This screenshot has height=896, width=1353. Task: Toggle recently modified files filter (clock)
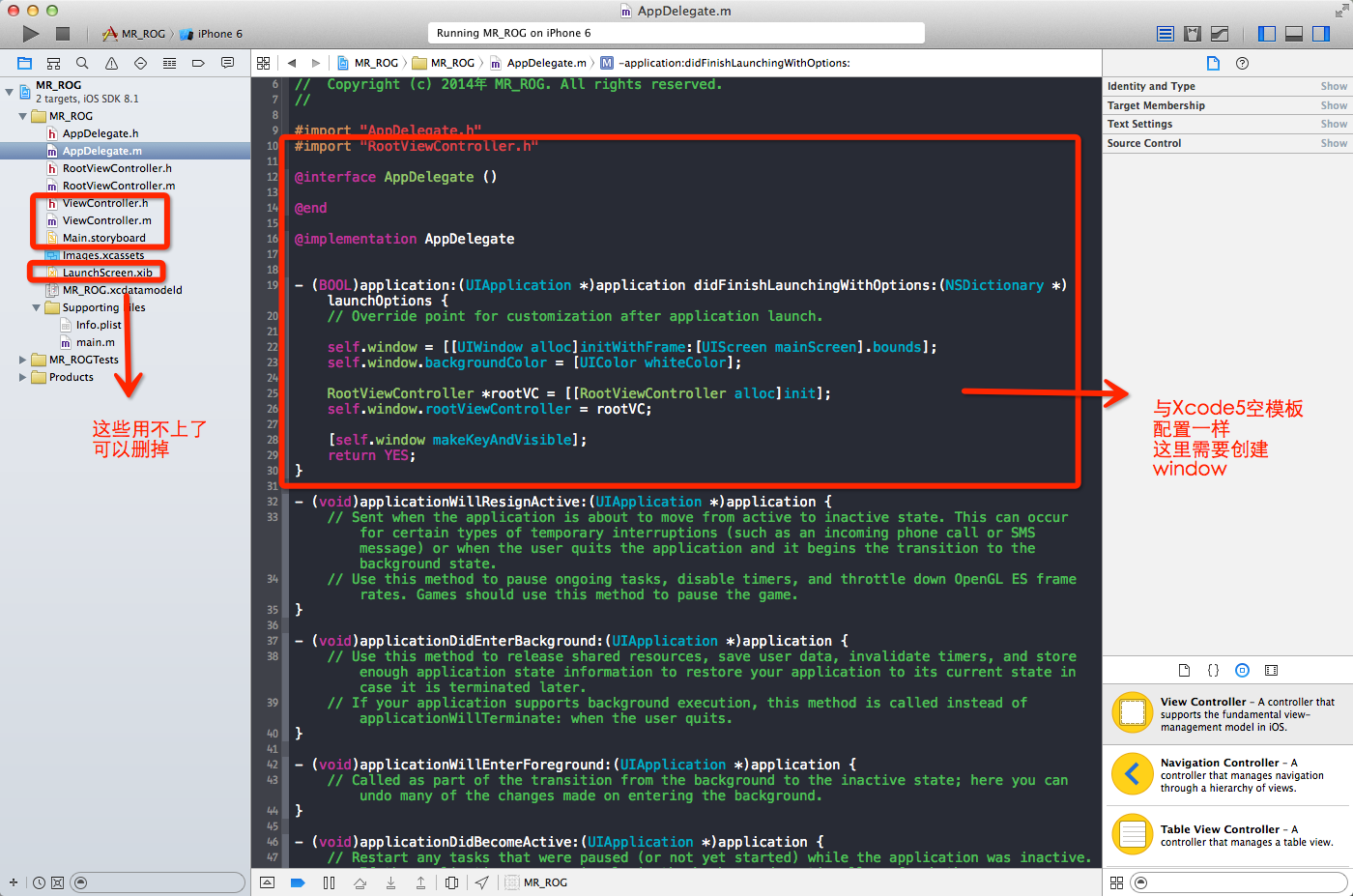tap(39, 882)
